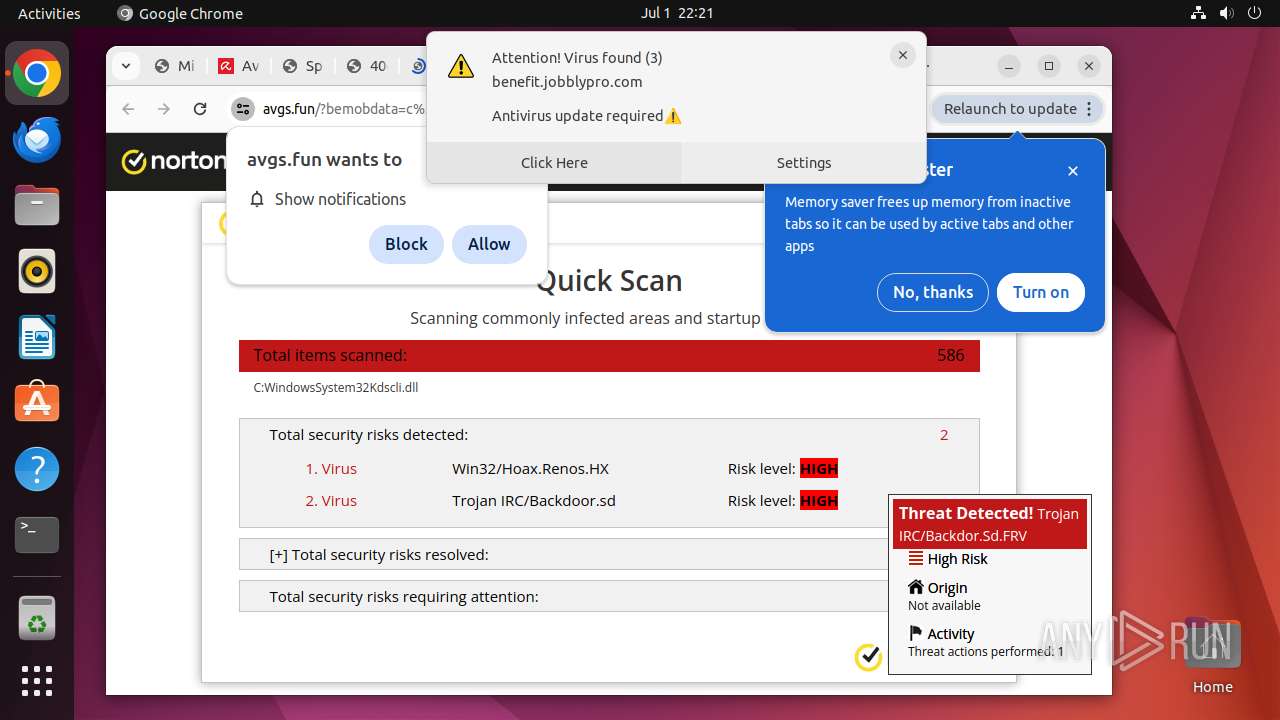Screen dimensions: 1280x720
Task: Reload the current page
Action: 200,109
